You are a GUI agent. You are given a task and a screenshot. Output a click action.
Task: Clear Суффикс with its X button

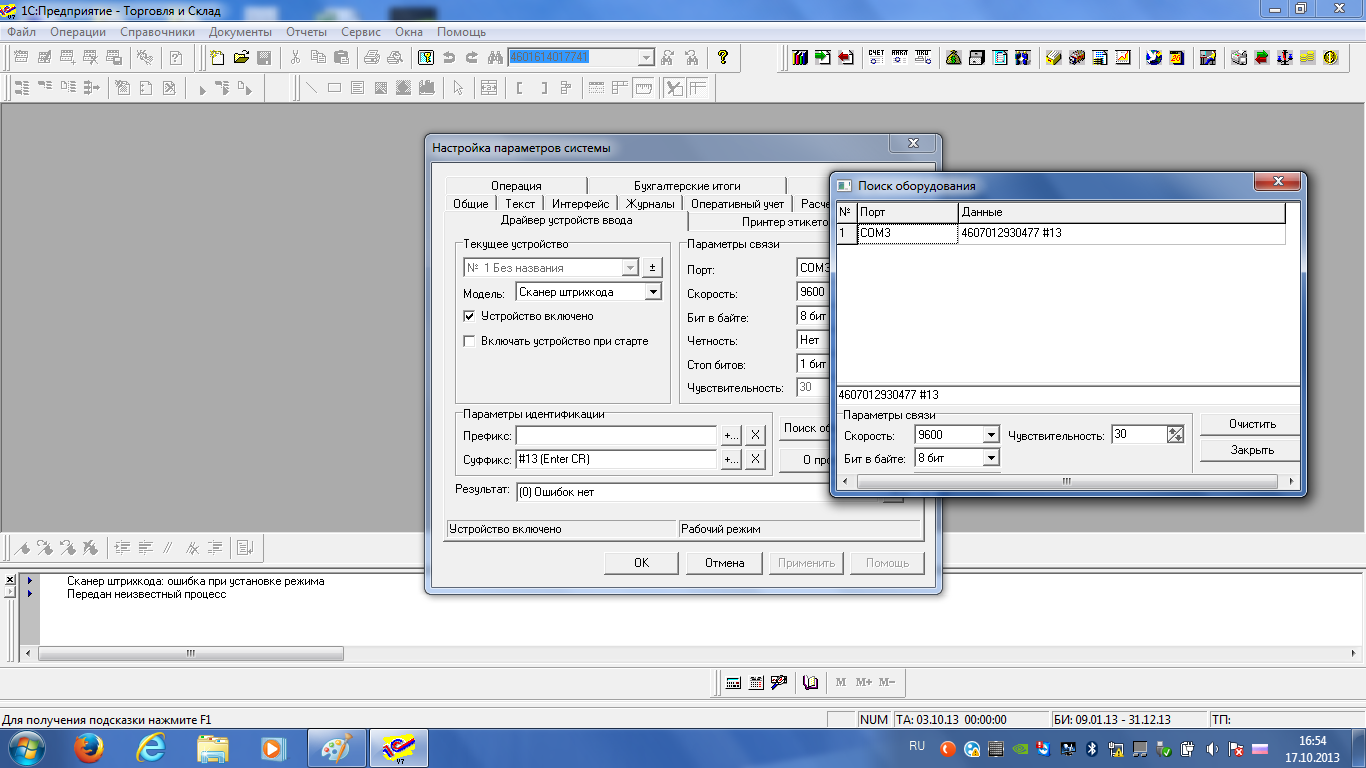(756, 459)
